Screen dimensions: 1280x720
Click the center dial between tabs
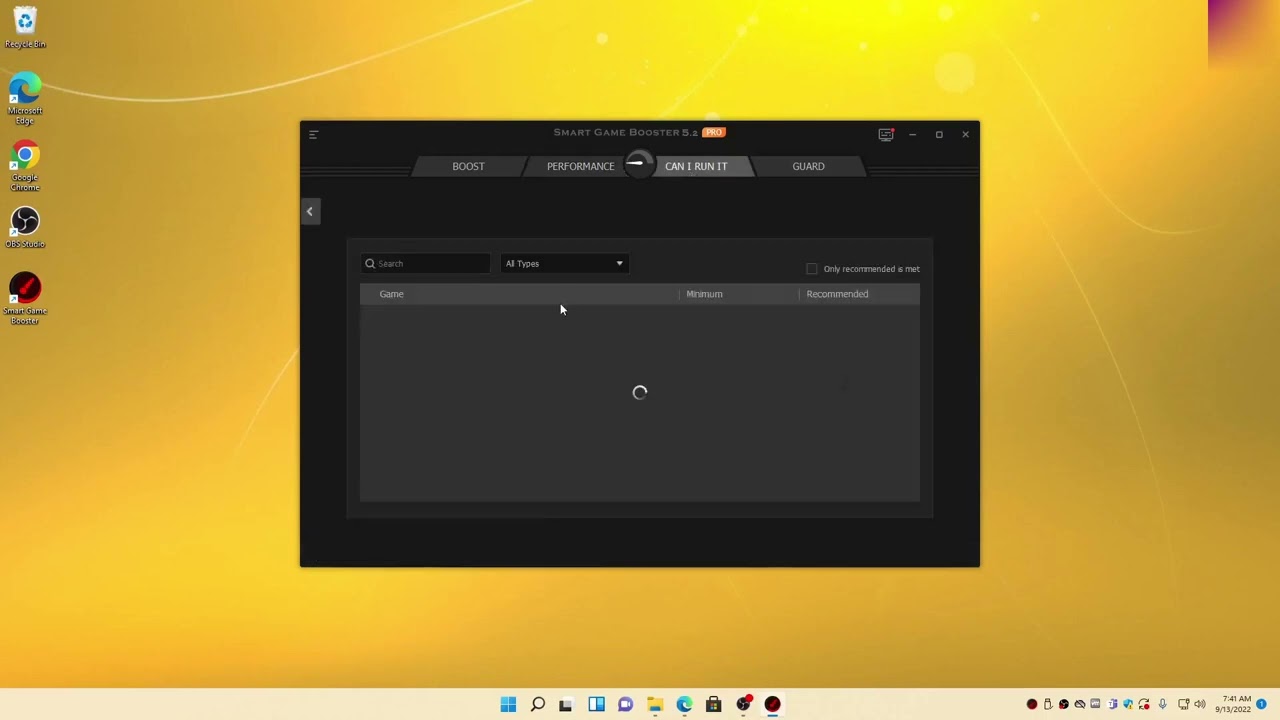(639, 163)
